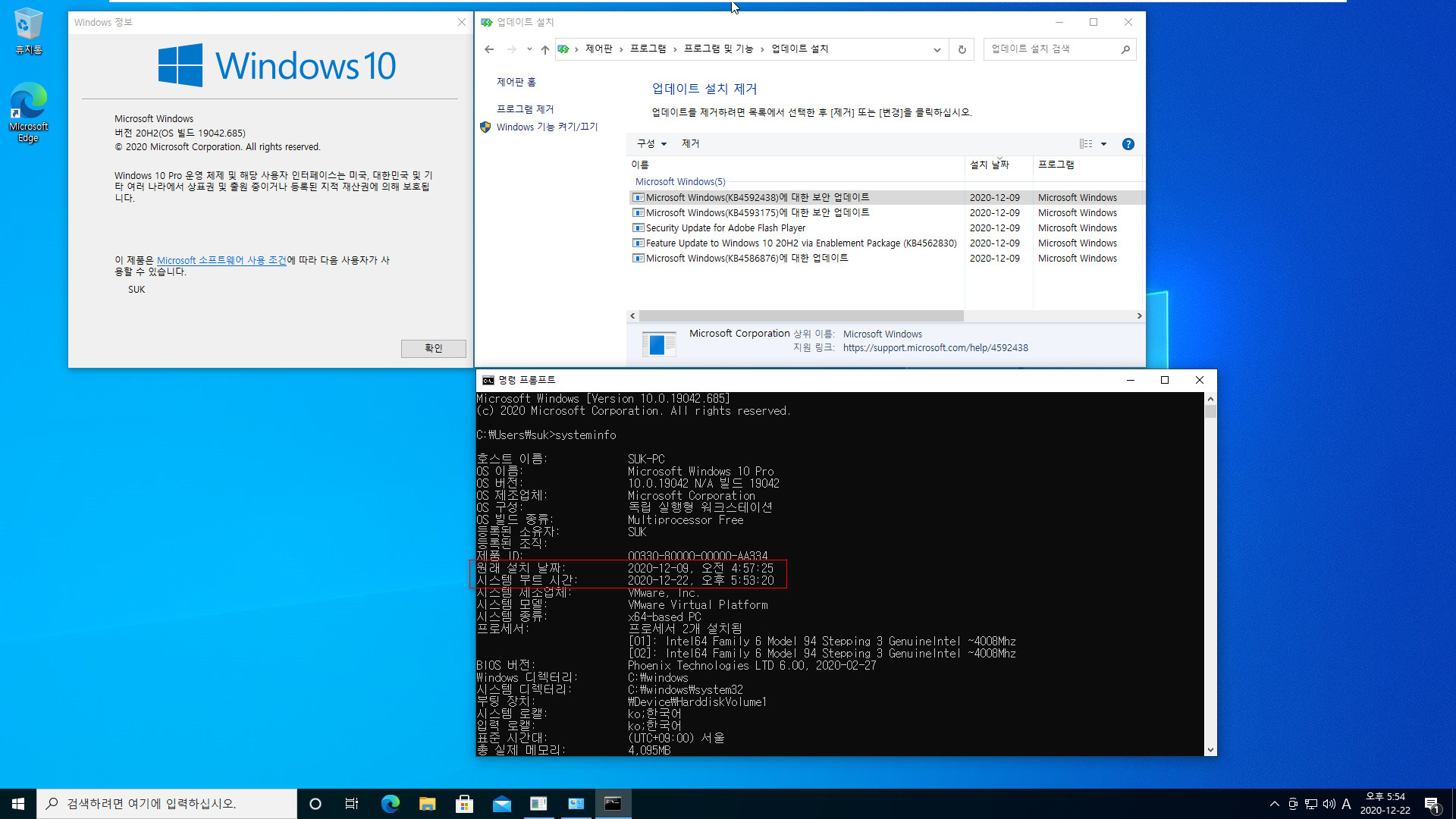Open Windows 기능 켜기/끄기 link

coord(547,127)
